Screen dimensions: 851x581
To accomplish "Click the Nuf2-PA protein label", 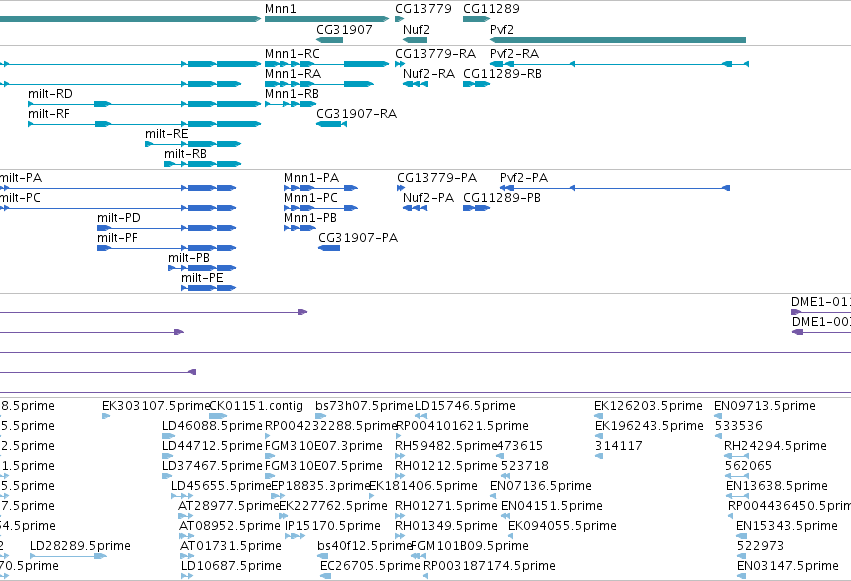I will click(428, 198).
